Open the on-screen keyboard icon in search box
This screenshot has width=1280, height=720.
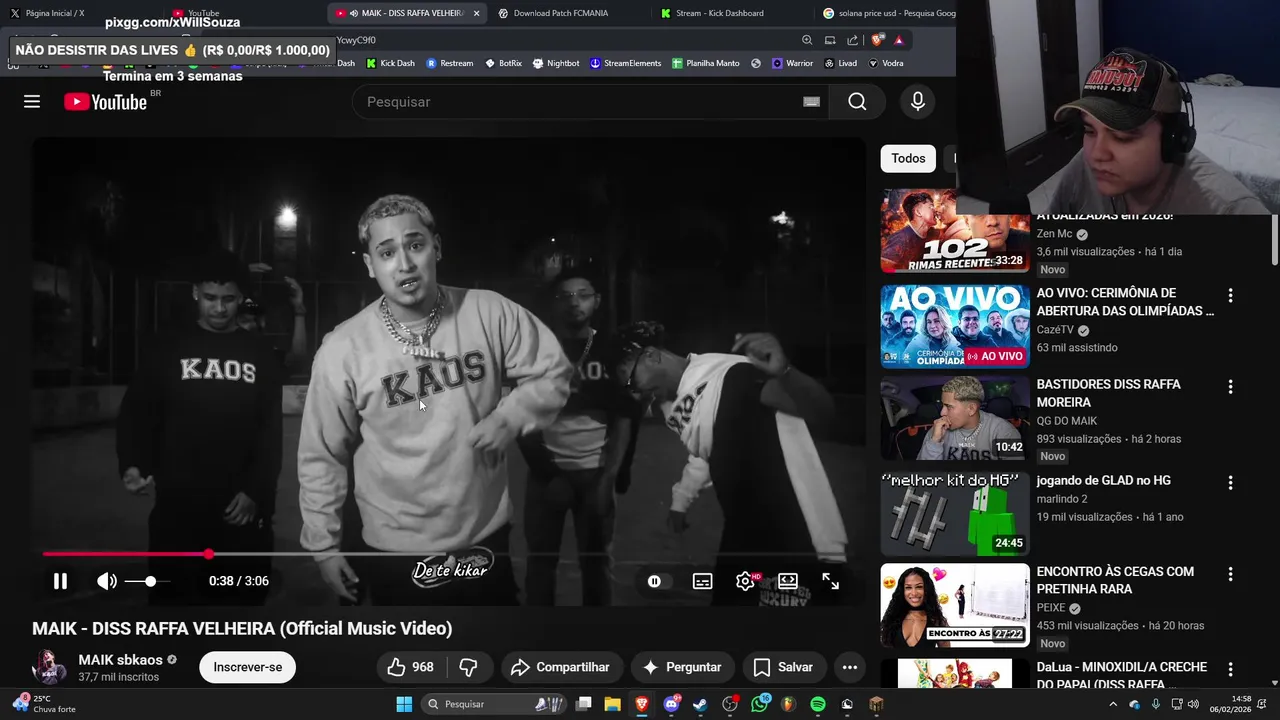[x=811, y=101]
